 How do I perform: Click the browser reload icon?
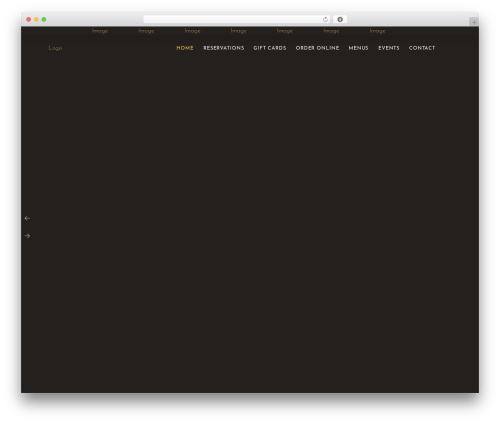pos(325,19)
